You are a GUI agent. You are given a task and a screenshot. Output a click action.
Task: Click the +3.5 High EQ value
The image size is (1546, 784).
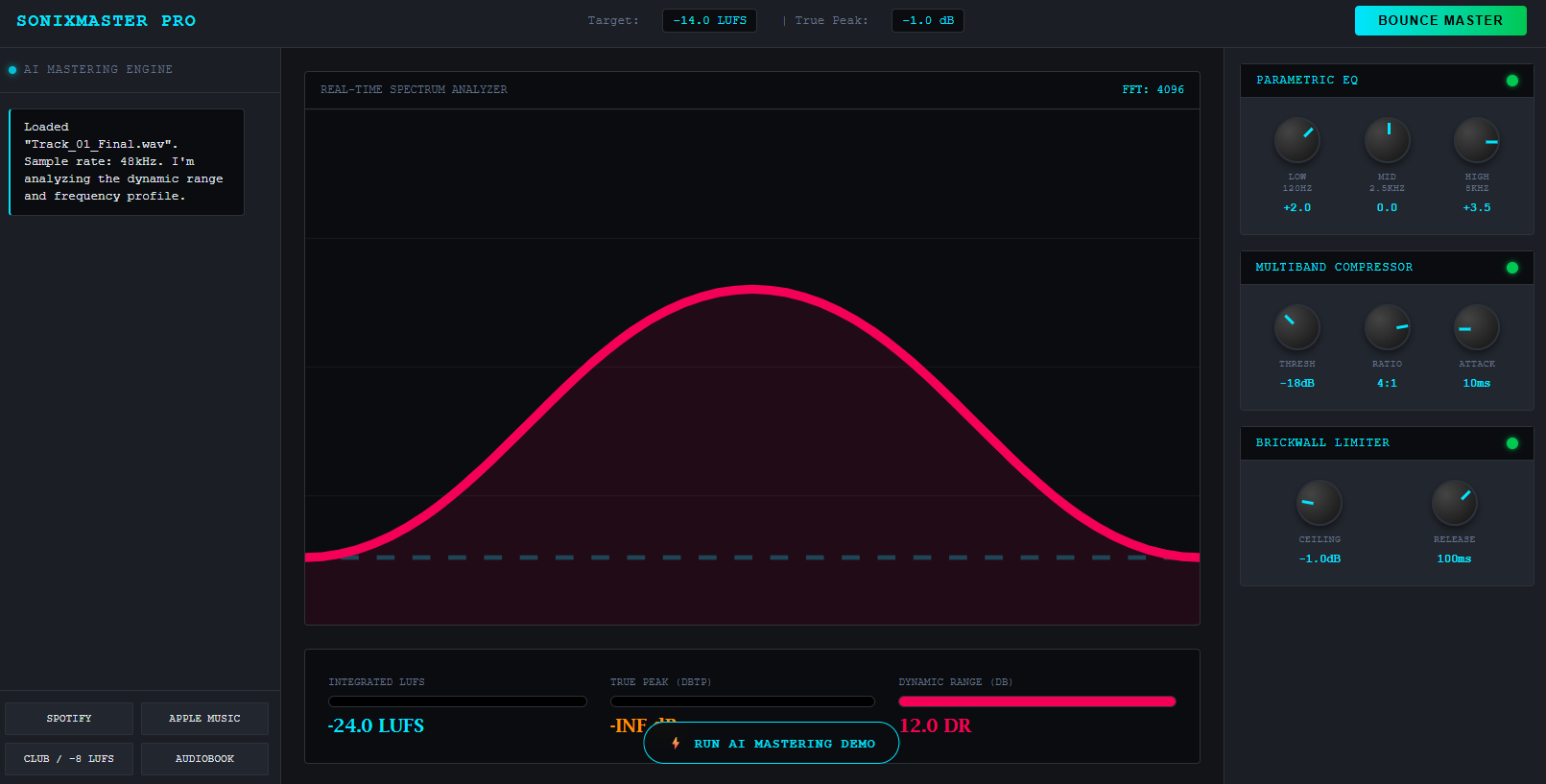(x=1477, y=207)
